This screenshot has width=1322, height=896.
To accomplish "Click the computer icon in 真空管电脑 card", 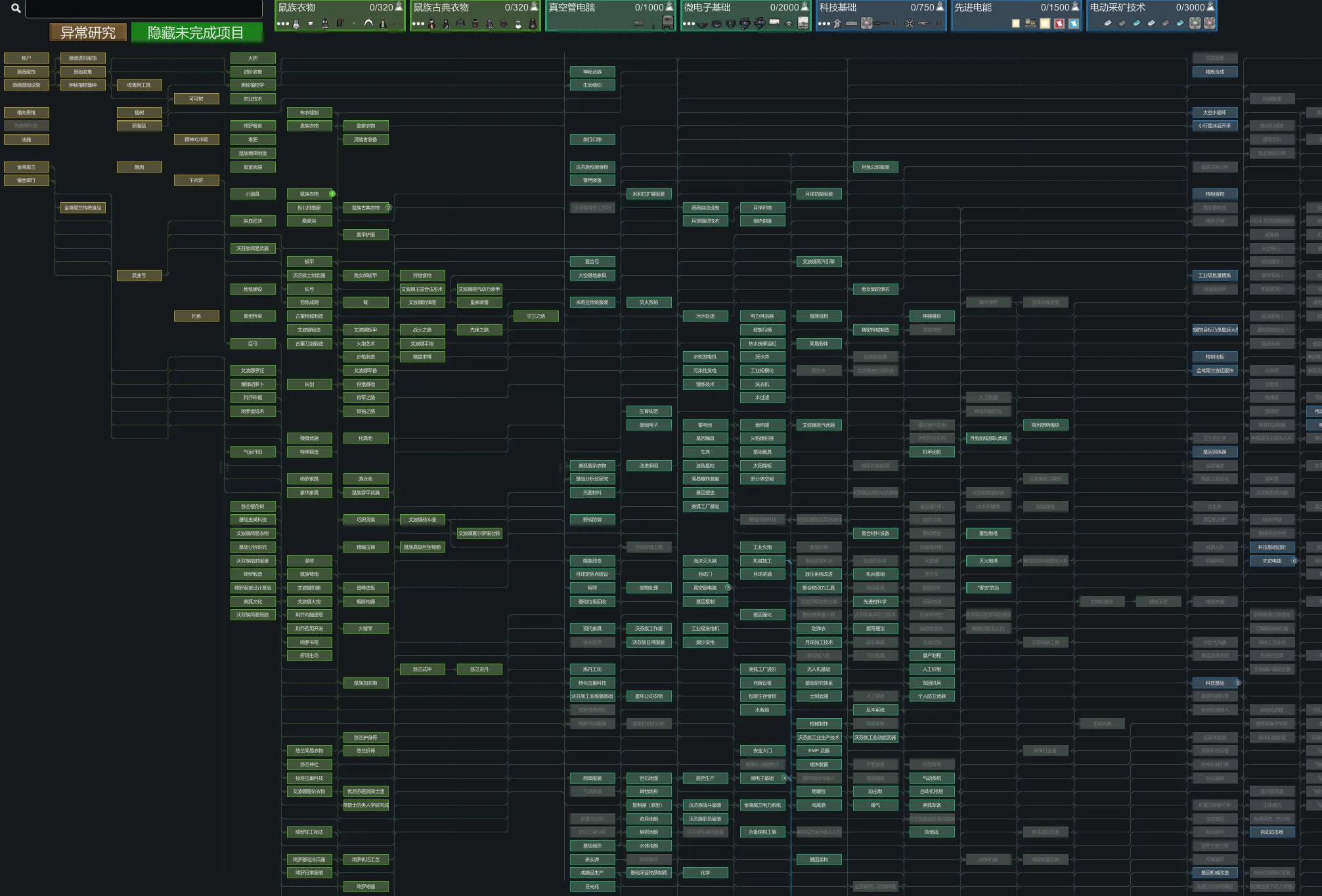I will (x=667, y=23).
